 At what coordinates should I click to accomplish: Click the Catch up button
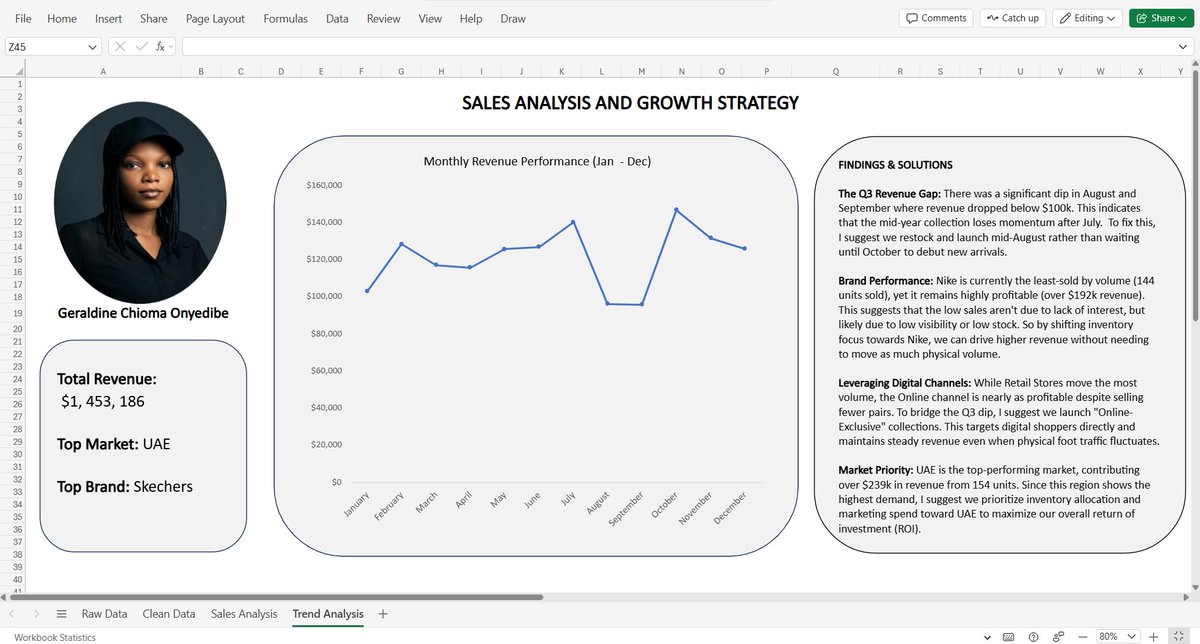pos(1012,18)
